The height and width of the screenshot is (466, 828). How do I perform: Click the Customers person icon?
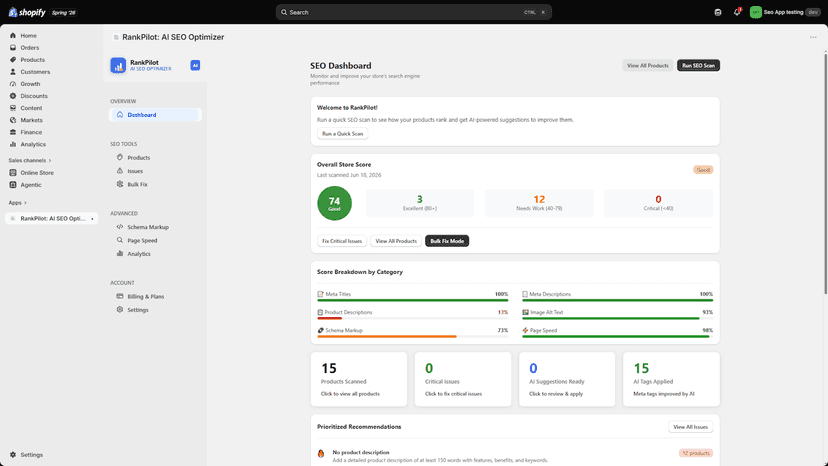13,72
